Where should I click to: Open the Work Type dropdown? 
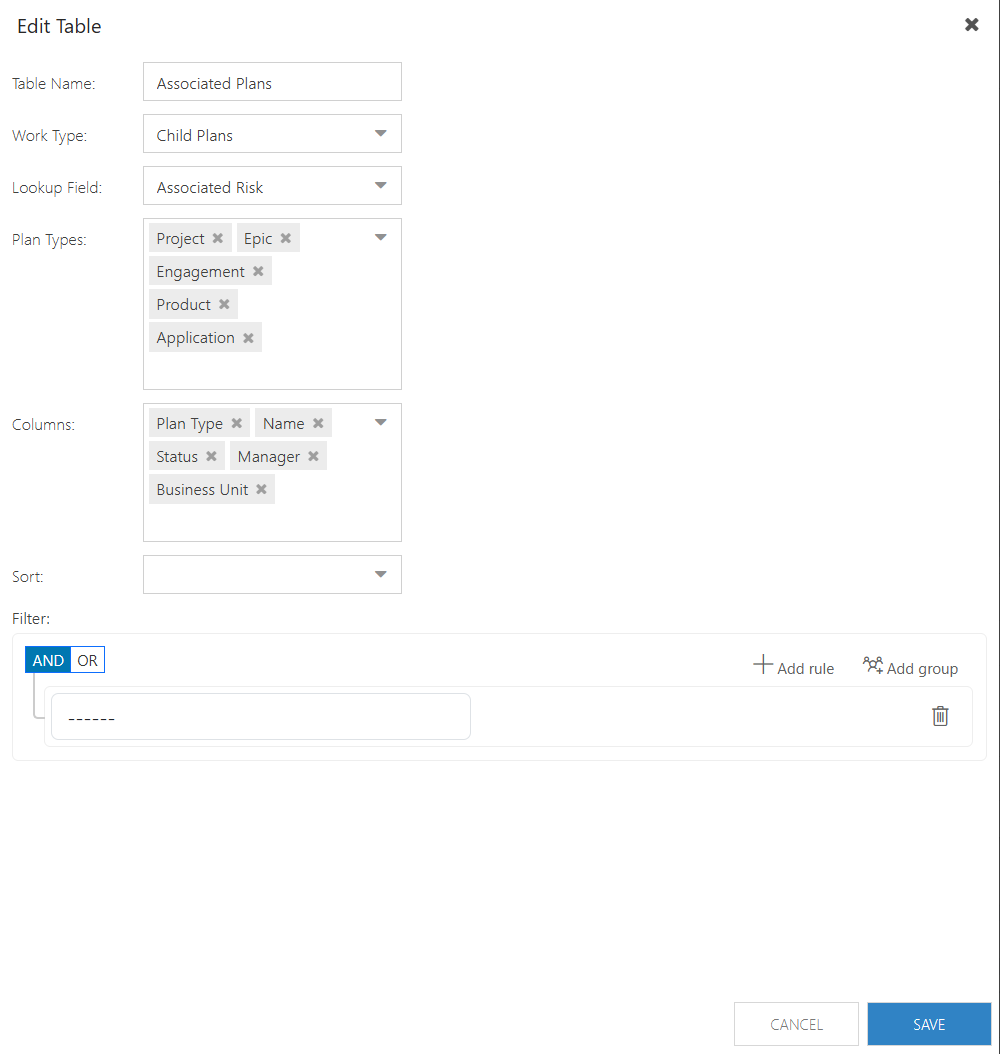tap(272, 134)
